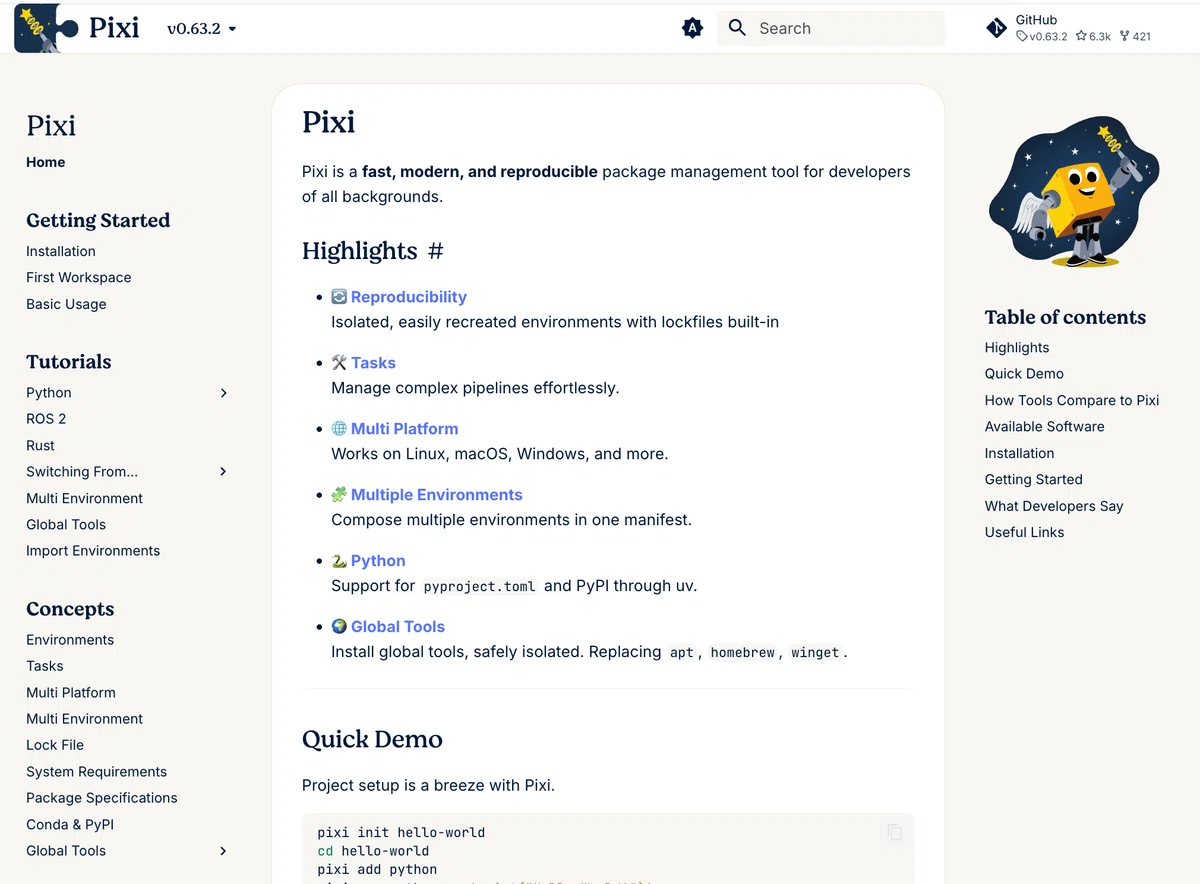The width and height of the screenshot is (1200, 884).
Task: Click the Pixi site title text
Action: pos(114,28)
